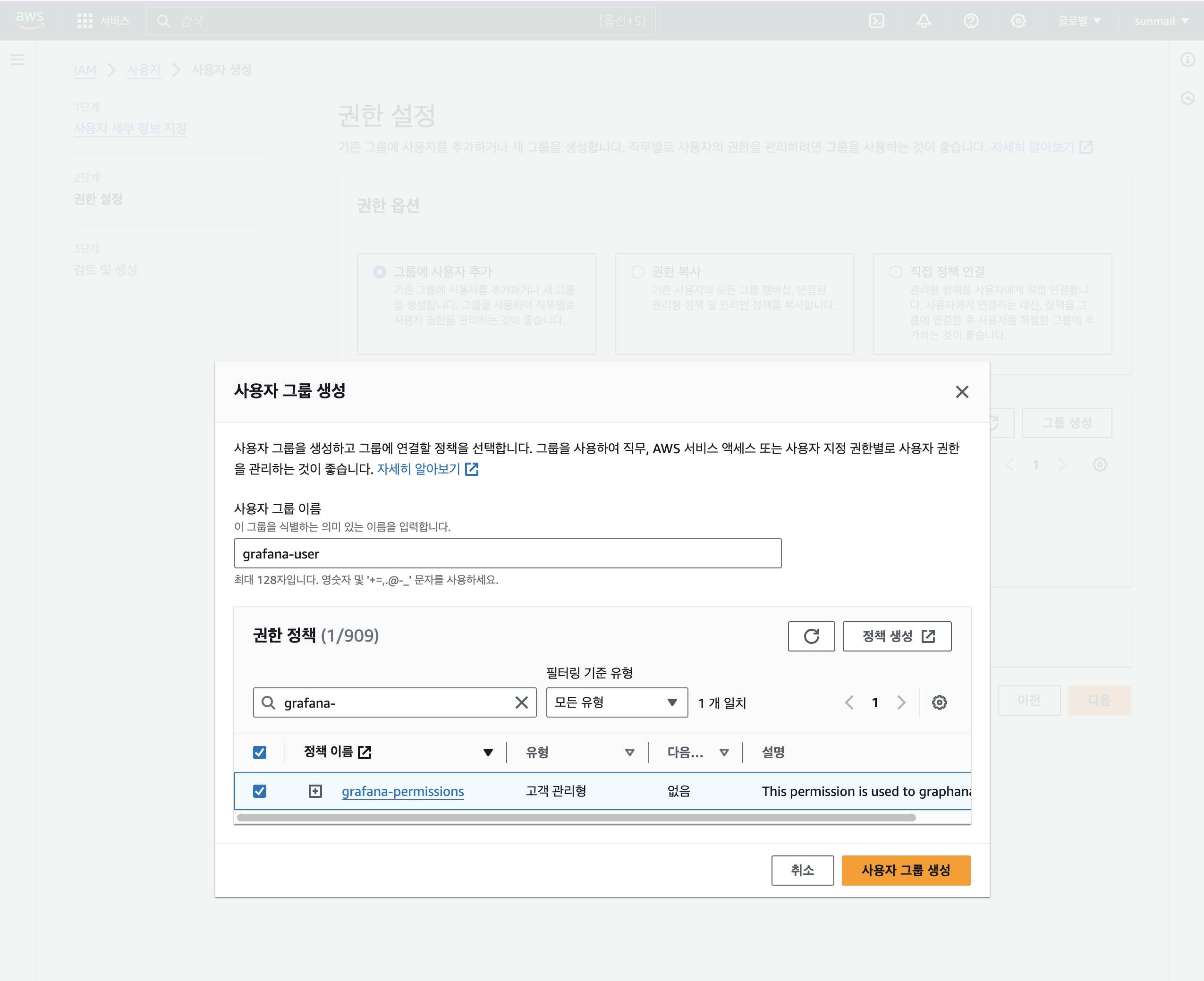Image resolution: width=1204 pixels, height=981 pixels.
Task: Click the 취소 button
Action: [x=802, y=870]
